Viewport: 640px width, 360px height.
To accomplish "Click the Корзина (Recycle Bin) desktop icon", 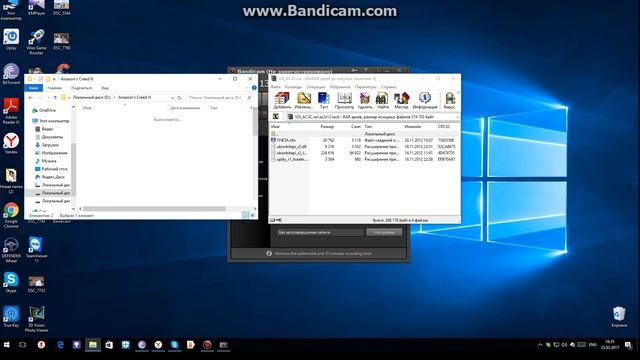I will click(619, 317).
